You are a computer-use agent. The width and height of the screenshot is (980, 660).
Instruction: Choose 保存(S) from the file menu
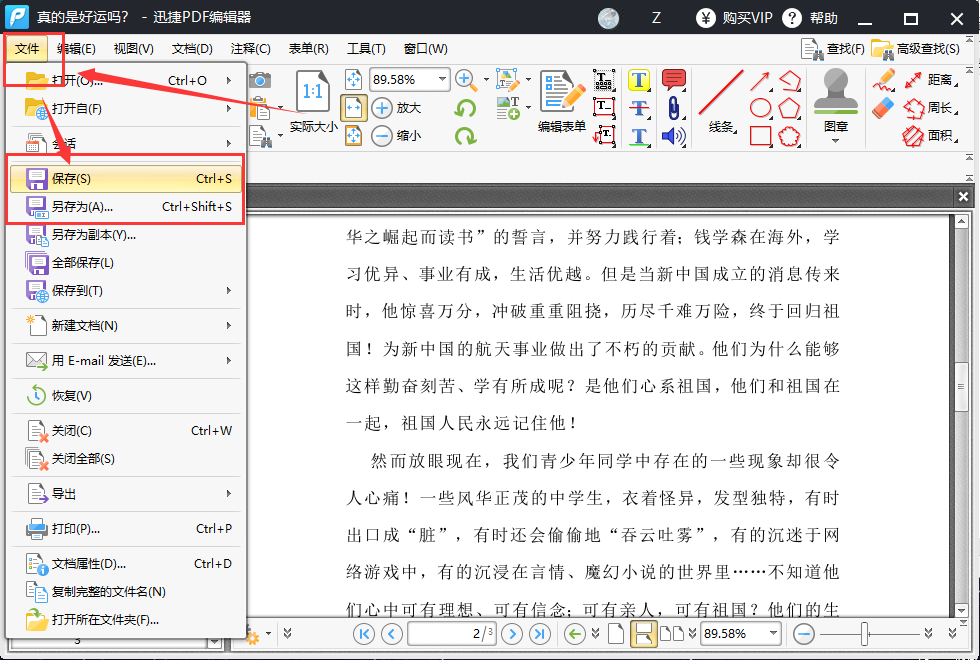(126, 179)
